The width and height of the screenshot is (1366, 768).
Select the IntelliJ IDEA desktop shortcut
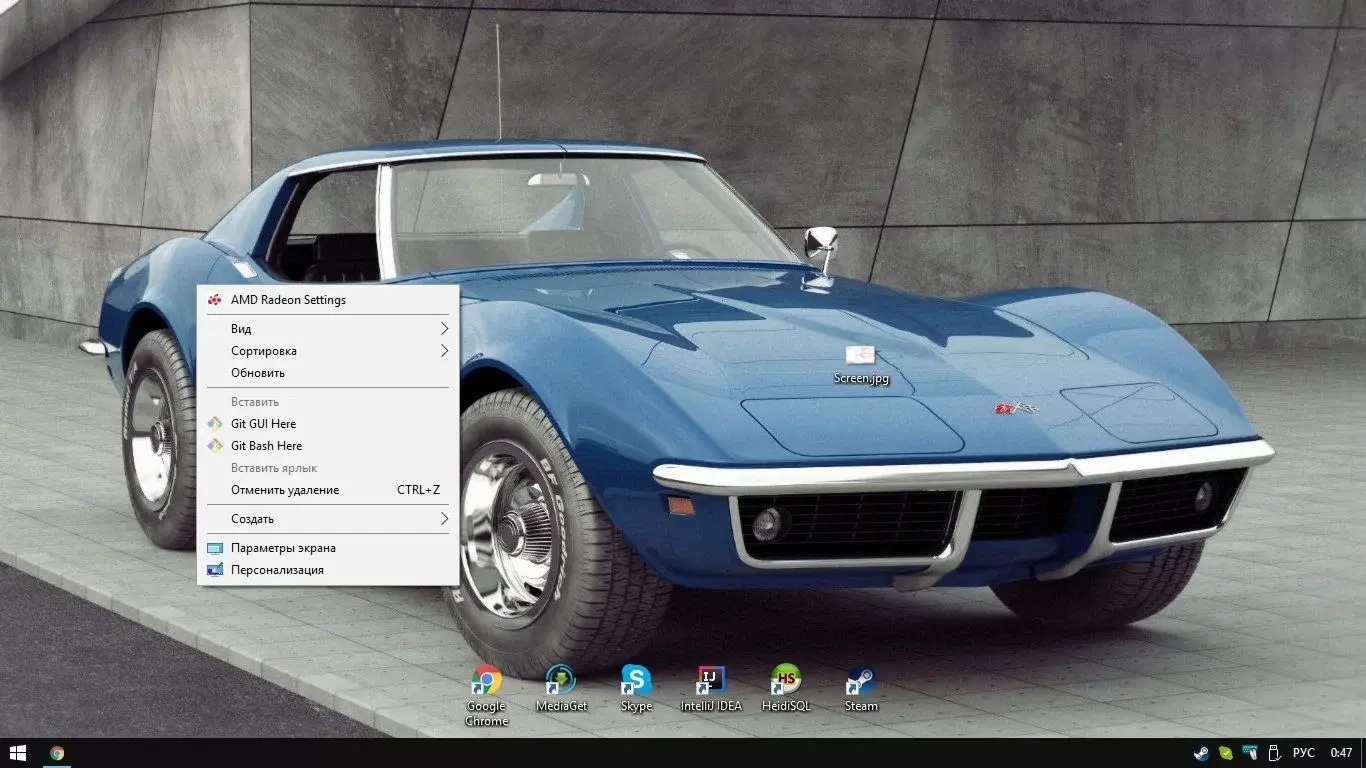(711, 689)
